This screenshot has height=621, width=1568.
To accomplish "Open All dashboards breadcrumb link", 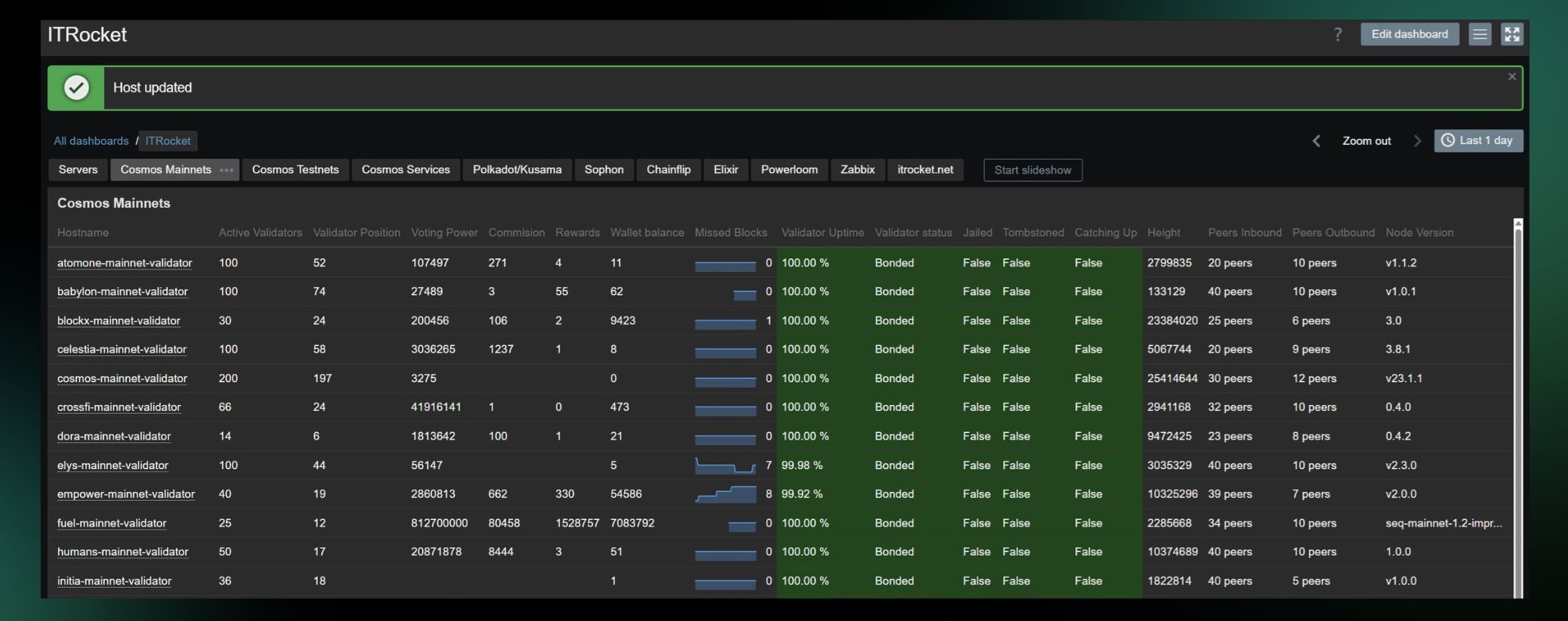I will click(91, 141).
